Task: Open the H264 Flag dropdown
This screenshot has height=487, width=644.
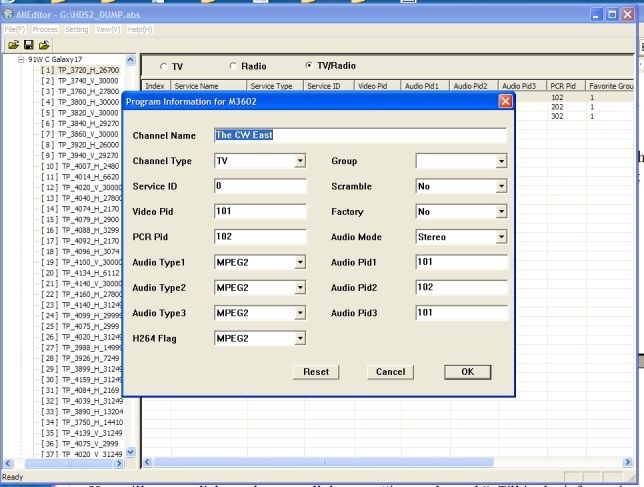Action: [300, 338]
